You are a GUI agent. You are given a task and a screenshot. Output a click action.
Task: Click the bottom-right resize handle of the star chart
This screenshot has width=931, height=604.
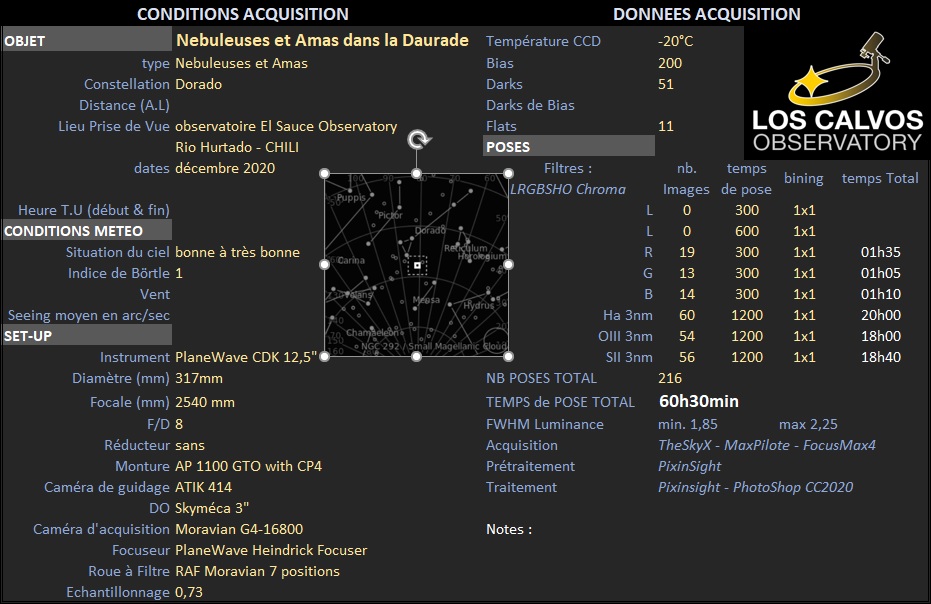[x=508, y=357]
